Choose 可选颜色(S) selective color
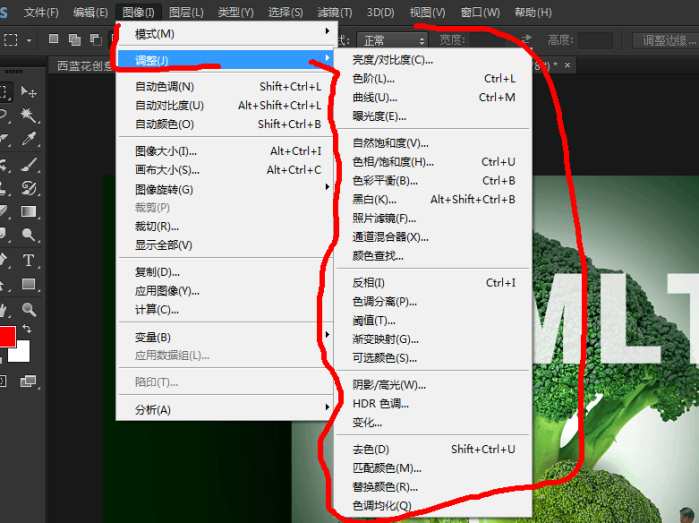The height and width of the screenshot is (523, 699). [433, 358]
